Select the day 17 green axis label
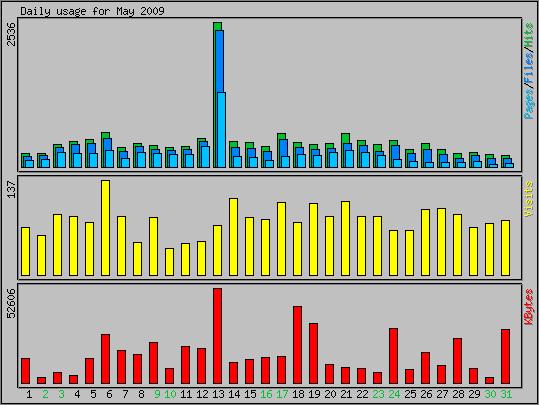Viewport: 539px width, 405px height. tap(282, 394)
